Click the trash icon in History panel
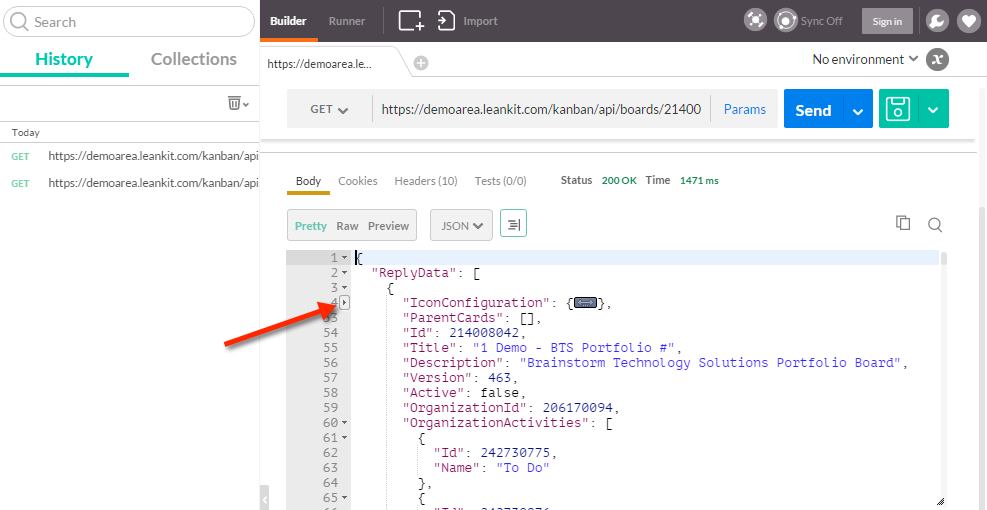Screen dimensions: 987x510 pyautogui.click(x=234, y=103)
